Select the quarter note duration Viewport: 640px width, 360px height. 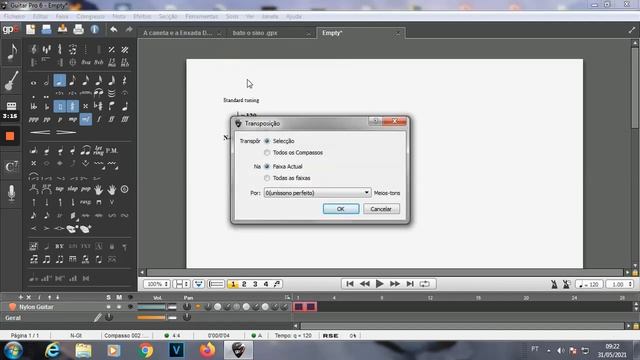[60, 81]
